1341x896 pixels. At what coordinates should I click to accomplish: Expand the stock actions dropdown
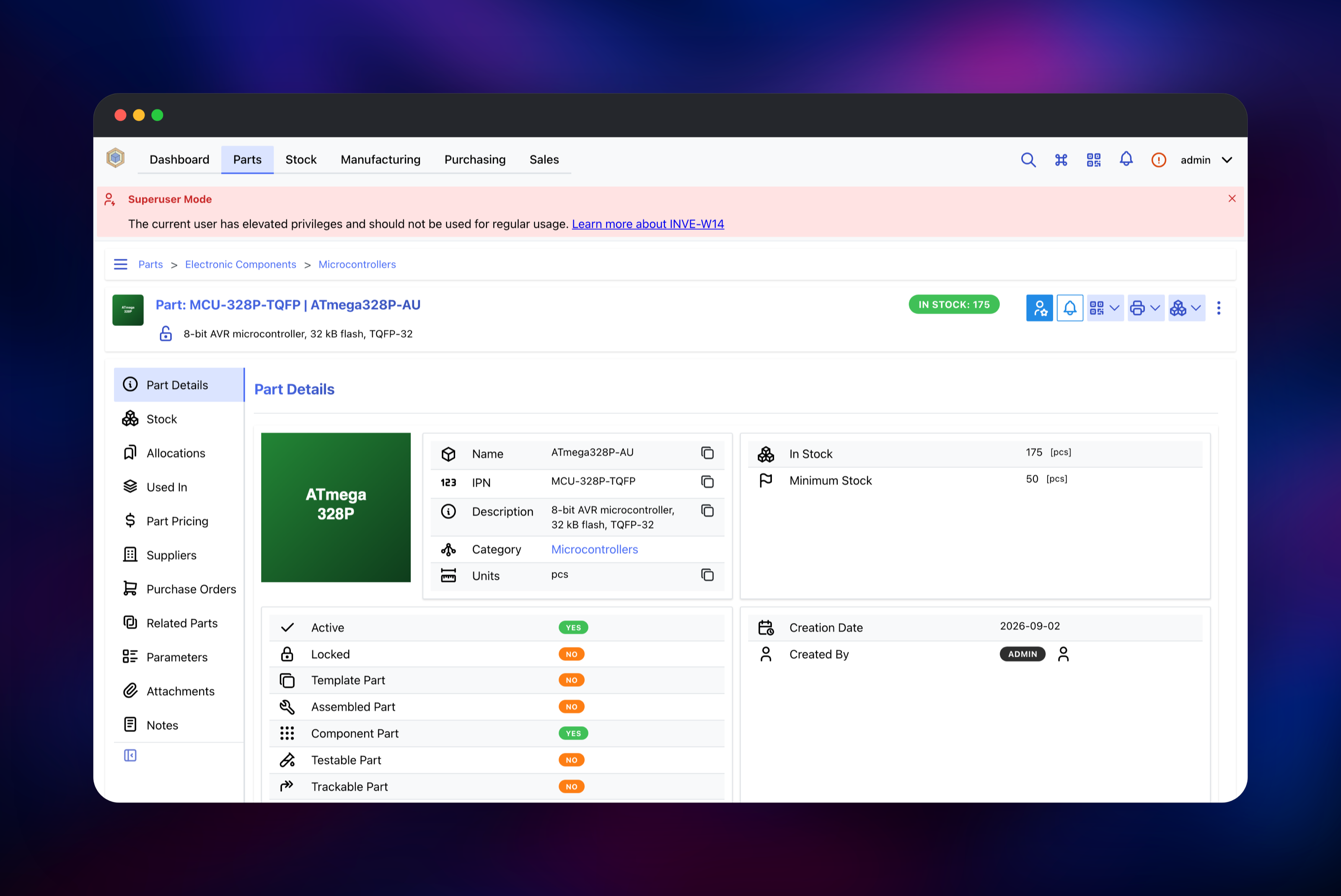tap(1187, 308)
